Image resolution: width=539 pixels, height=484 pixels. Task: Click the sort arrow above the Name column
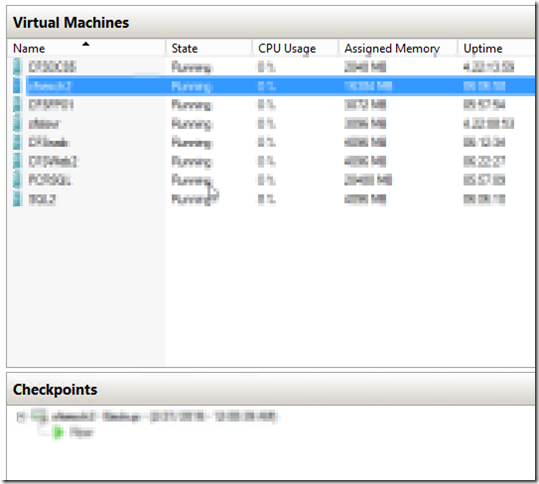pyautogui.click(x=86, y=44)
